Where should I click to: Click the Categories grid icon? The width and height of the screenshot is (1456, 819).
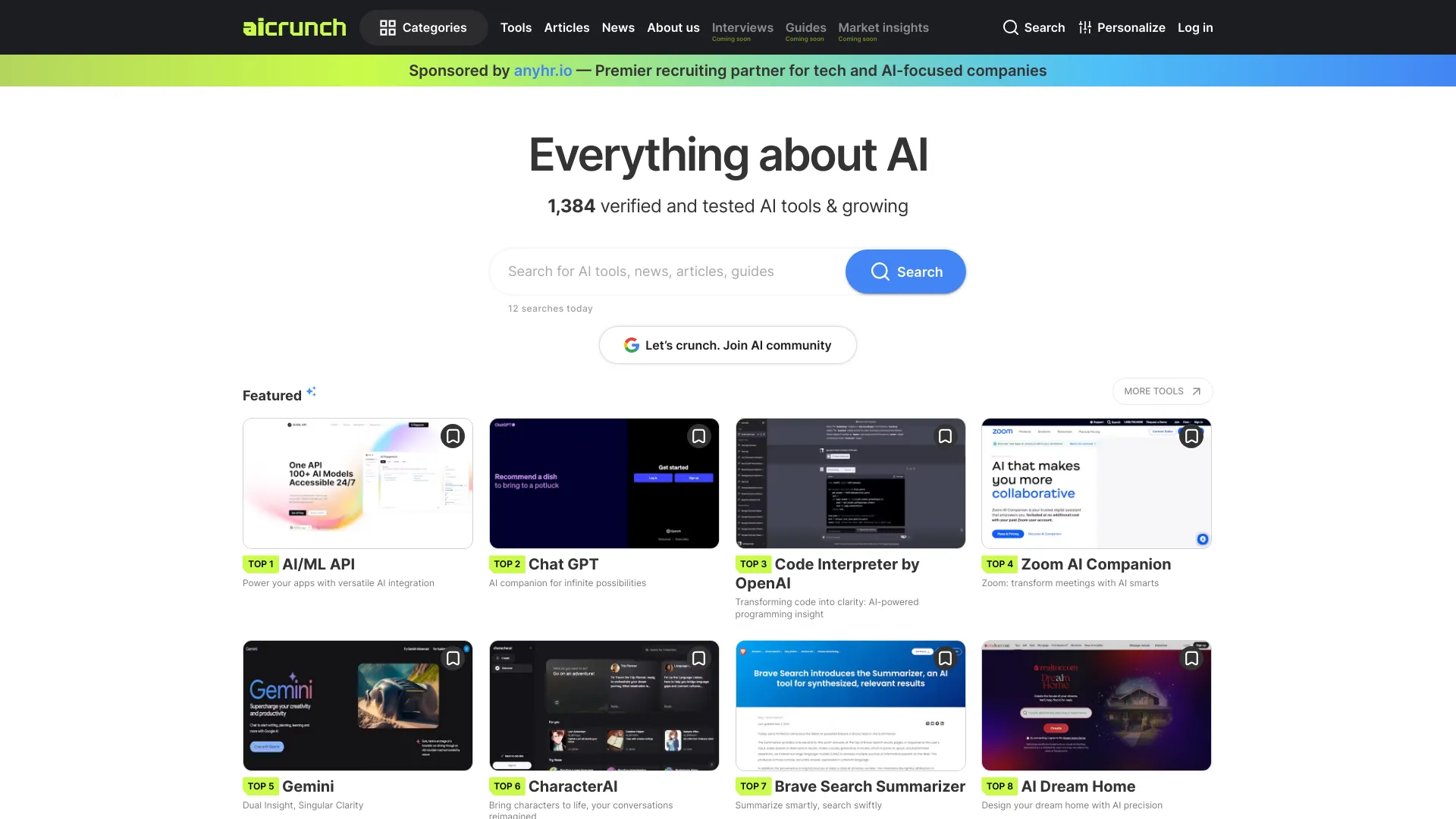(x=386, y=27)
